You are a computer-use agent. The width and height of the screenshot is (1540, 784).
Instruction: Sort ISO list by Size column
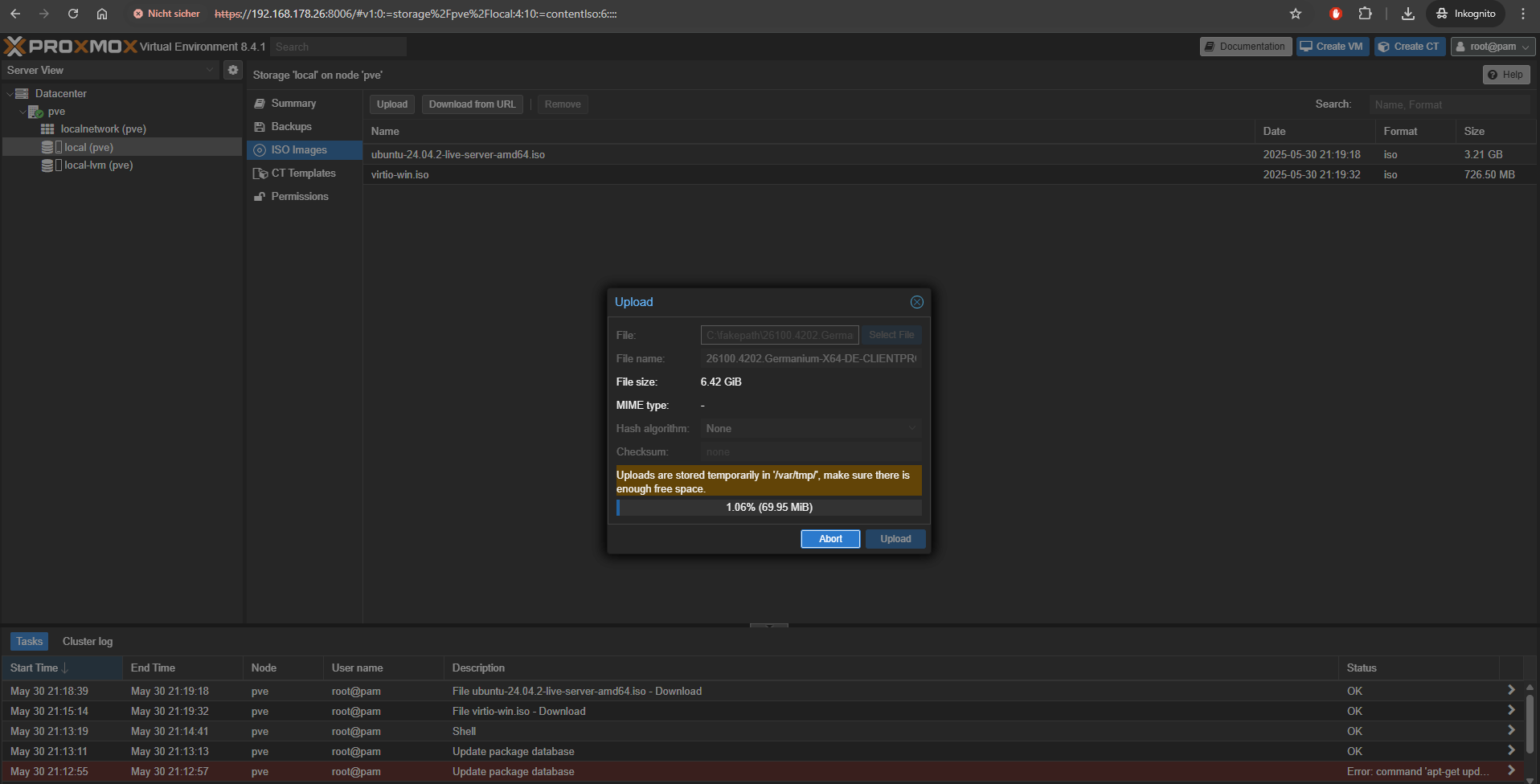pyautogui.click(x=1496, y=131)
